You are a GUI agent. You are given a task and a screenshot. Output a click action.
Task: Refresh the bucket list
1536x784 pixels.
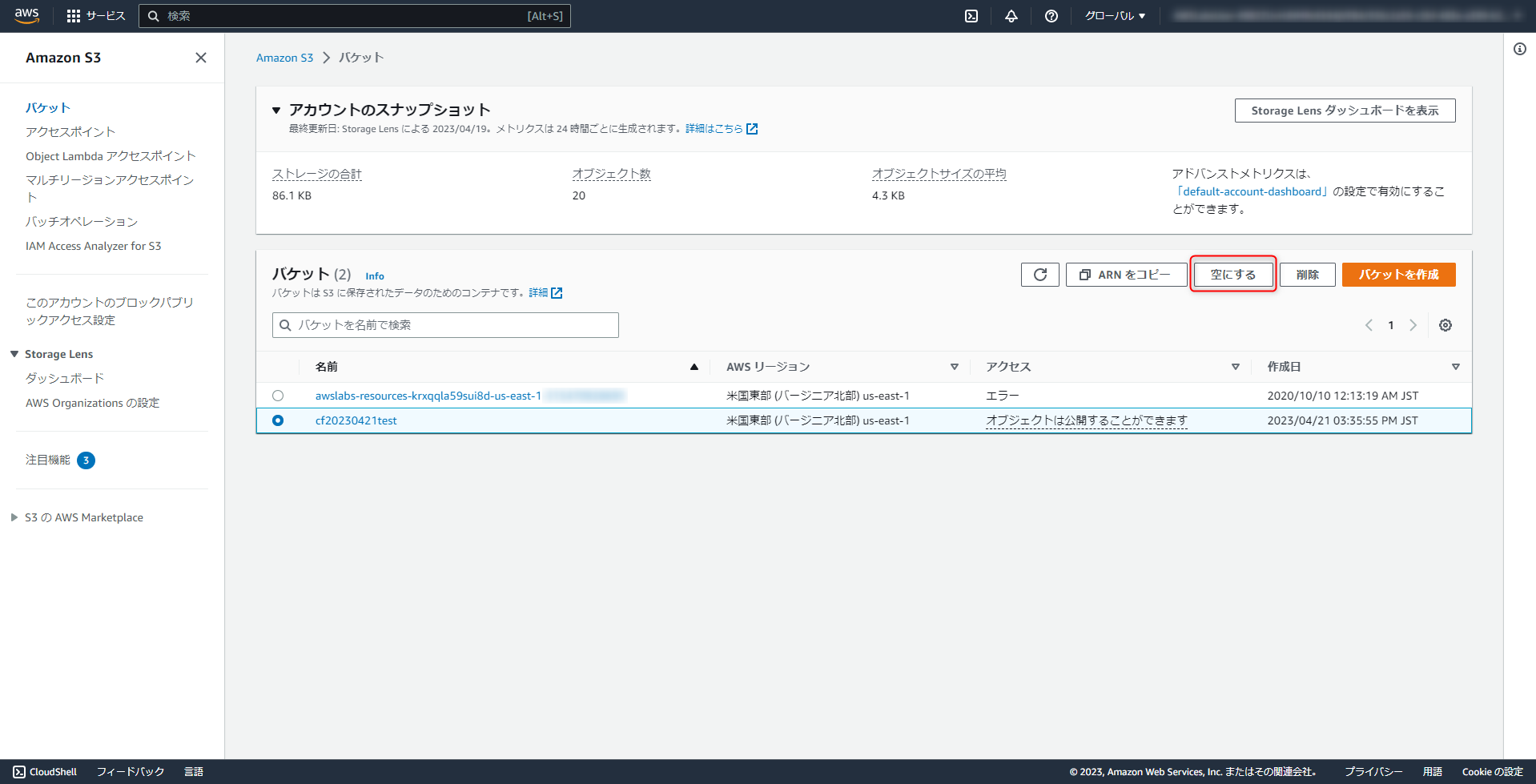tap(1039, 274)
